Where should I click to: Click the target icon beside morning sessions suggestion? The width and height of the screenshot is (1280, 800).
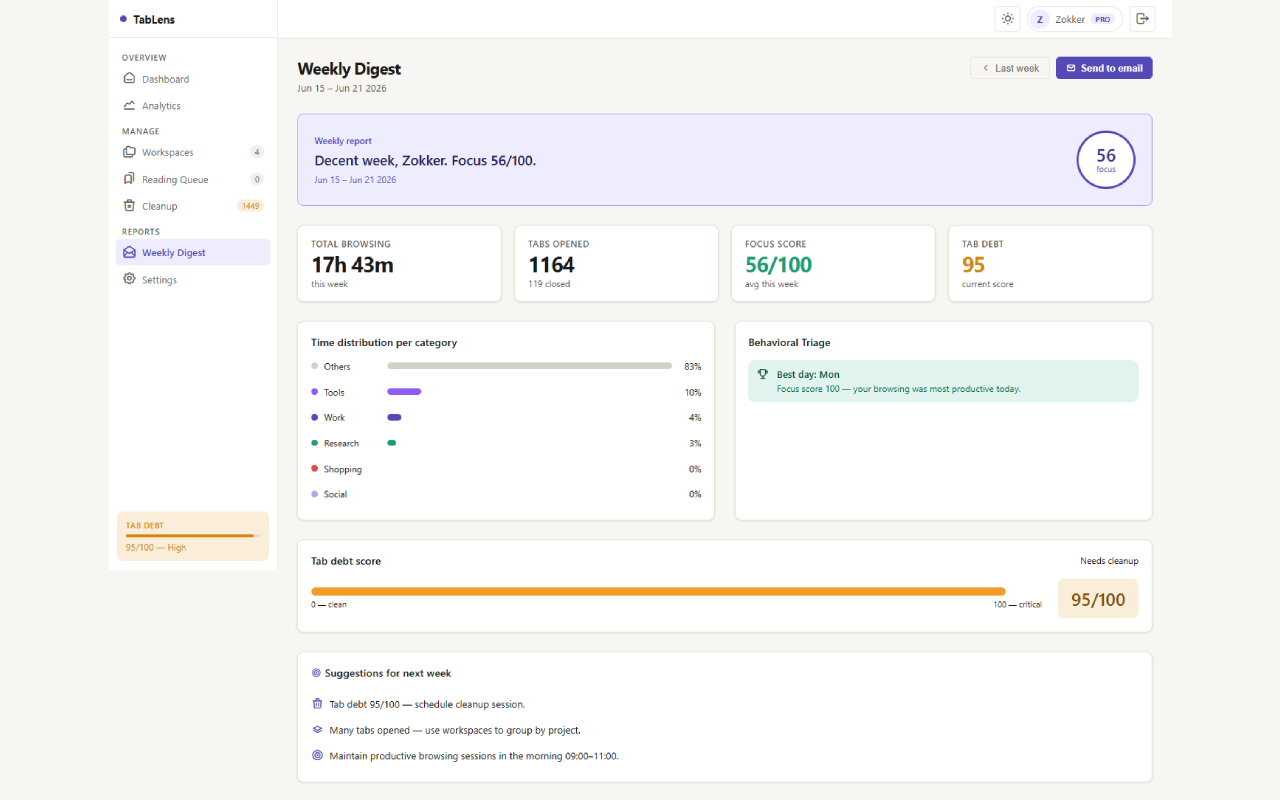coord(317,755)
